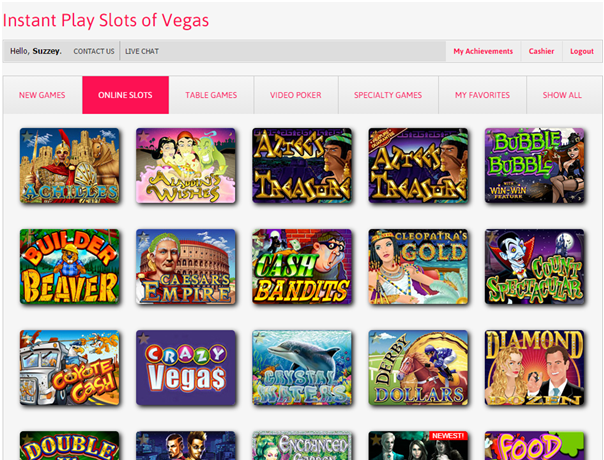Open Bubble Bubble slot game
This screenshot has width=604, height=460.
534,166
